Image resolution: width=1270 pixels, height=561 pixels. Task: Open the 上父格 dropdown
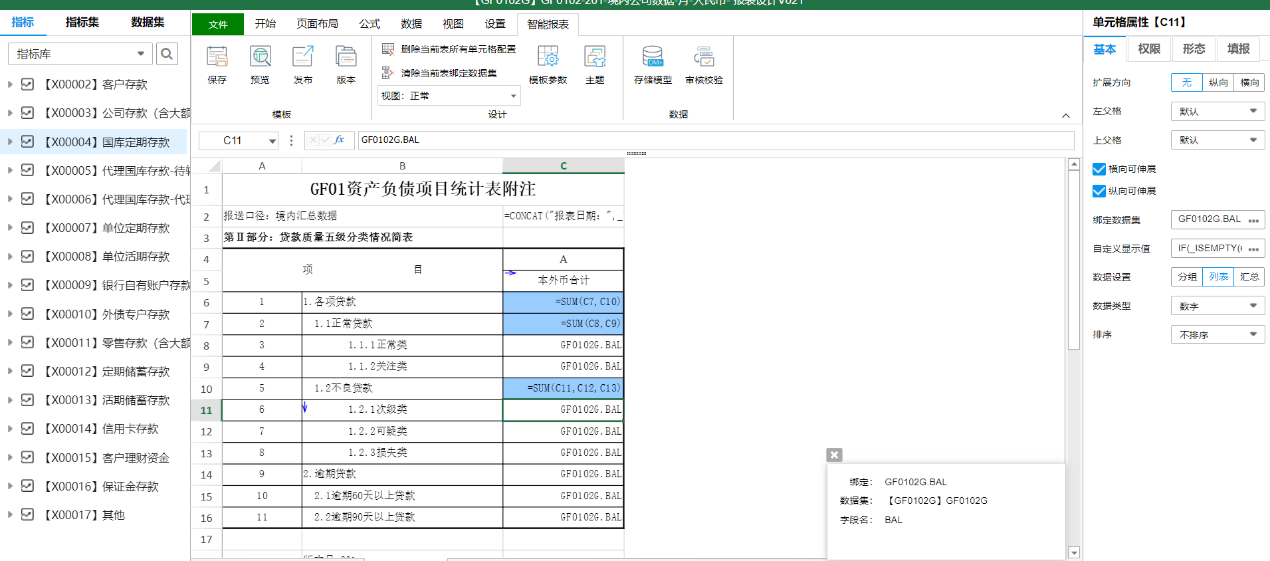(1218, 140)
